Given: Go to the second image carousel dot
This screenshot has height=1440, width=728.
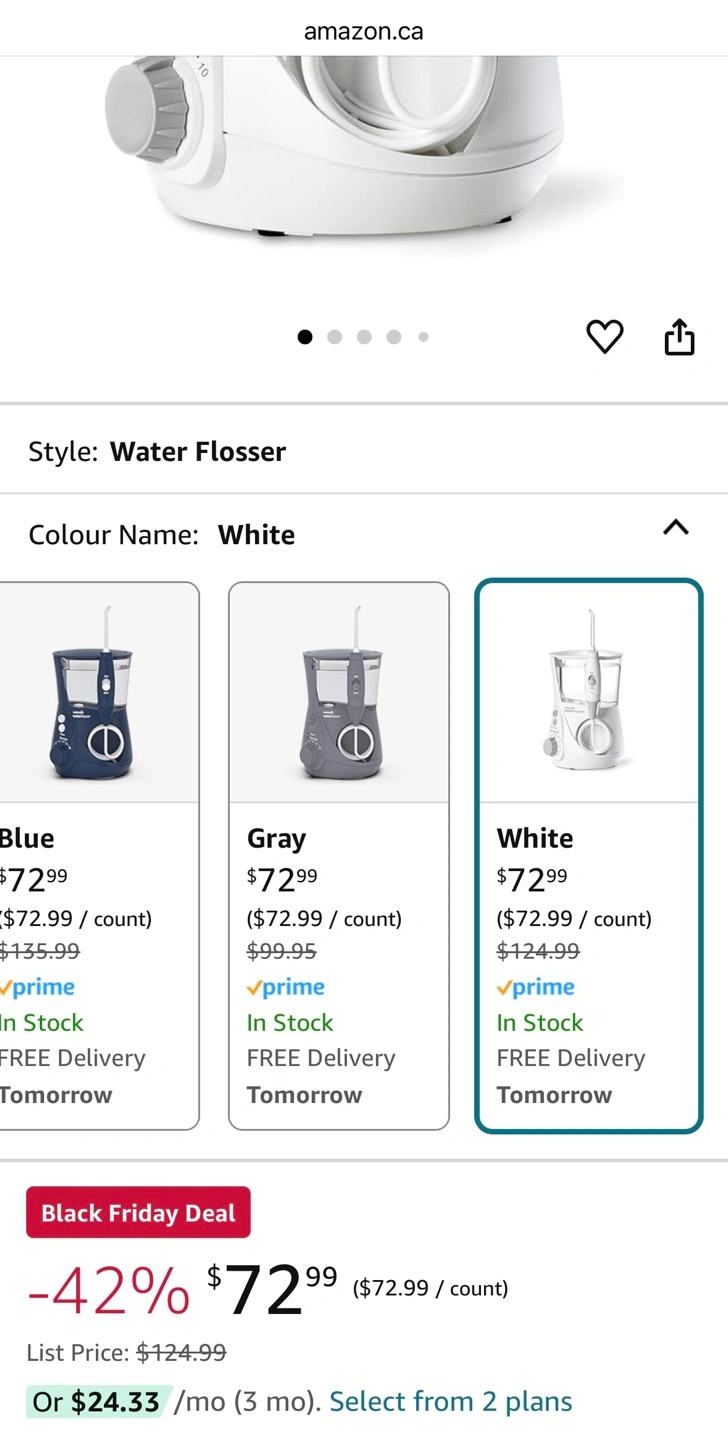Looking at the screenshot, I should [334, 337].
